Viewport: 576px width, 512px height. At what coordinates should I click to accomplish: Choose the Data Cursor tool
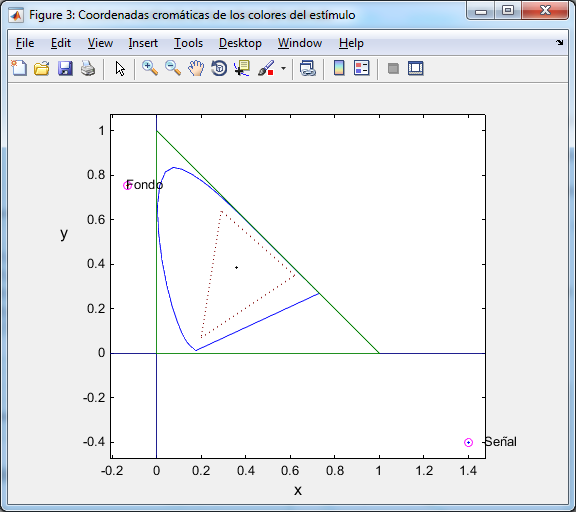[x=242, y=68]
